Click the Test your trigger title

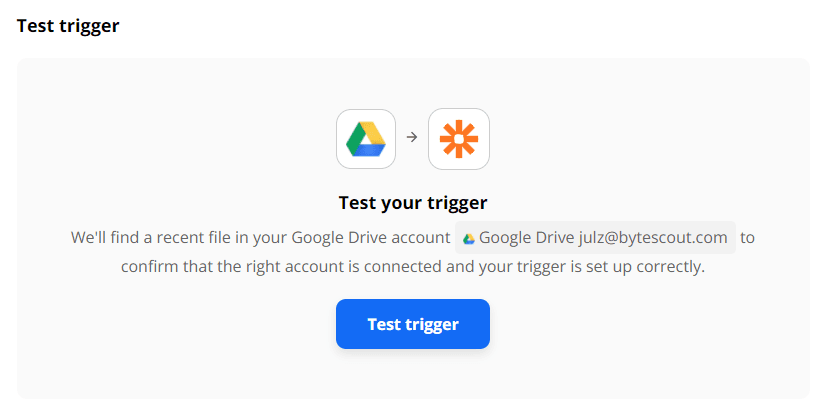coord(413,203)
